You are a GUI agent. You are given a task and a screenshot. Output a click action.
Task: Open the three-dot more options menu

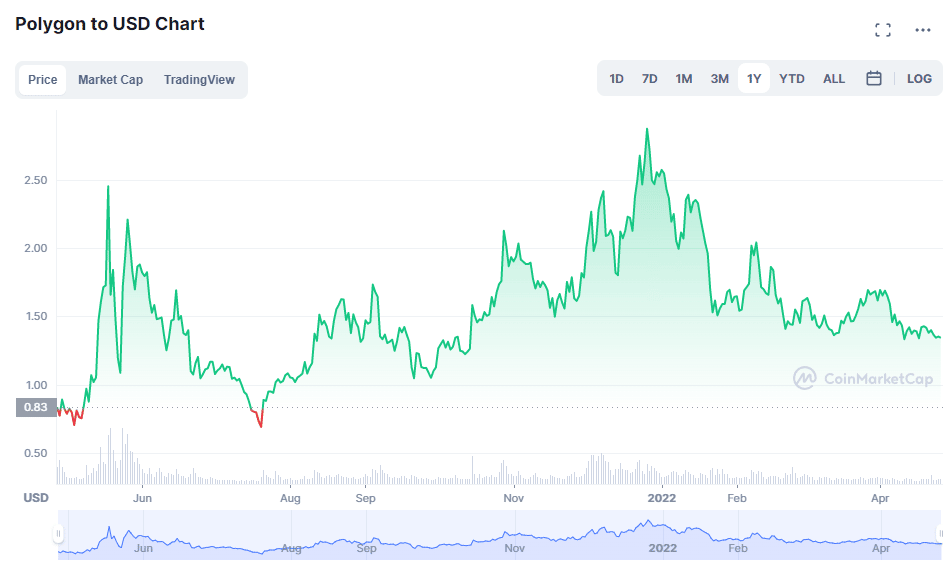[923, 30]
